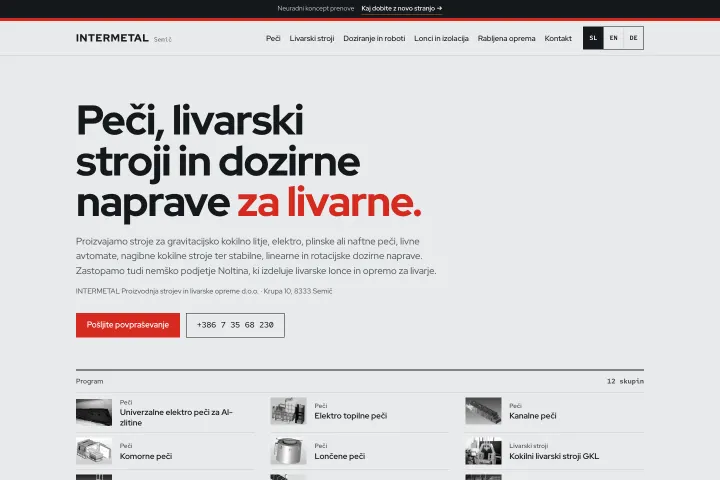This screenshot has height=480, width=720.
Task: Switch language to DE
Action: click(634, 38)
